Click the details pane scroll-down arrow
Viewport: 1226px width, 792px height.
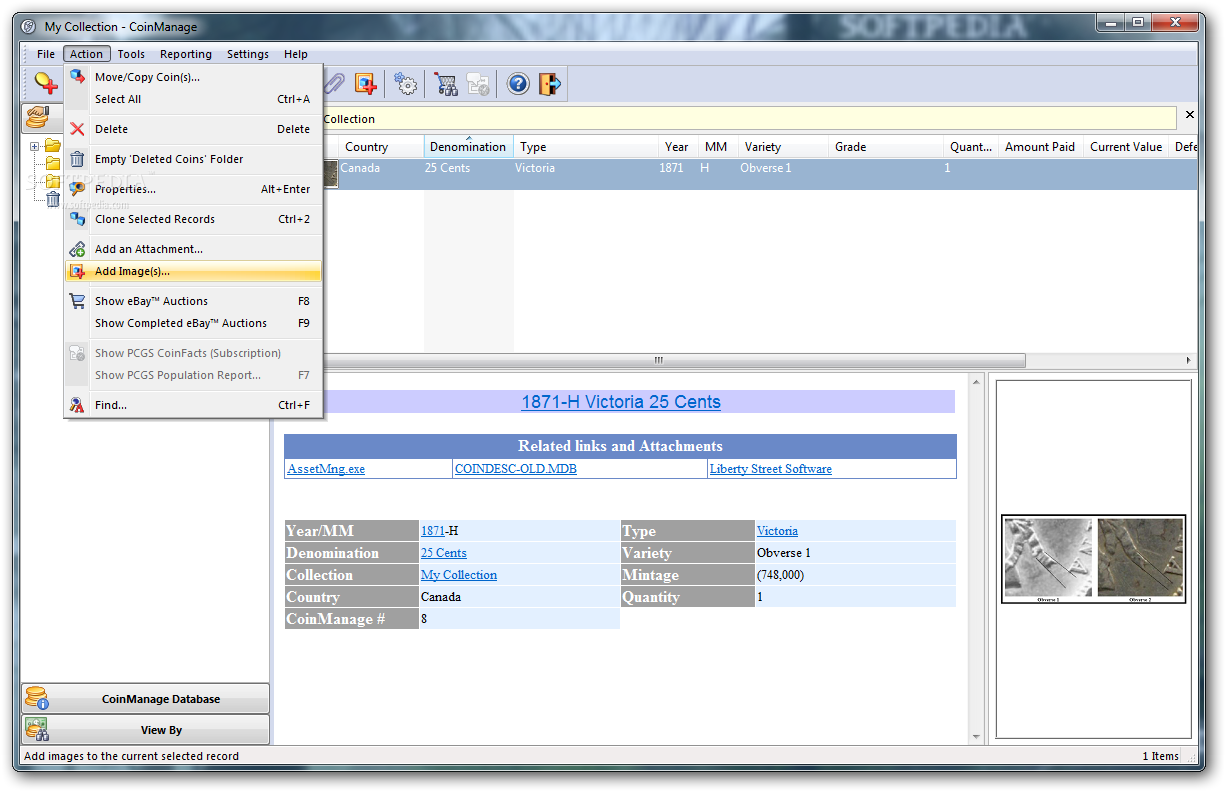977,738
